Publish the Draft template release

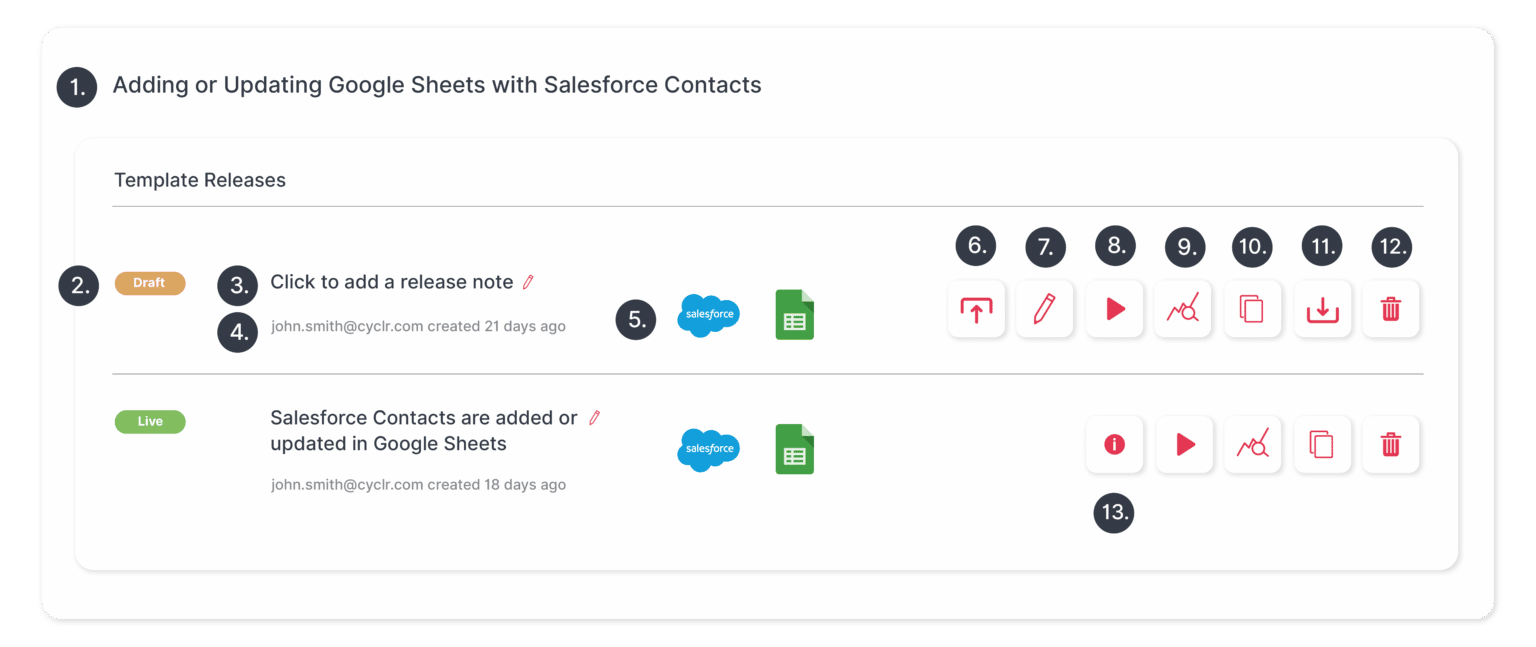pos(976,309)
